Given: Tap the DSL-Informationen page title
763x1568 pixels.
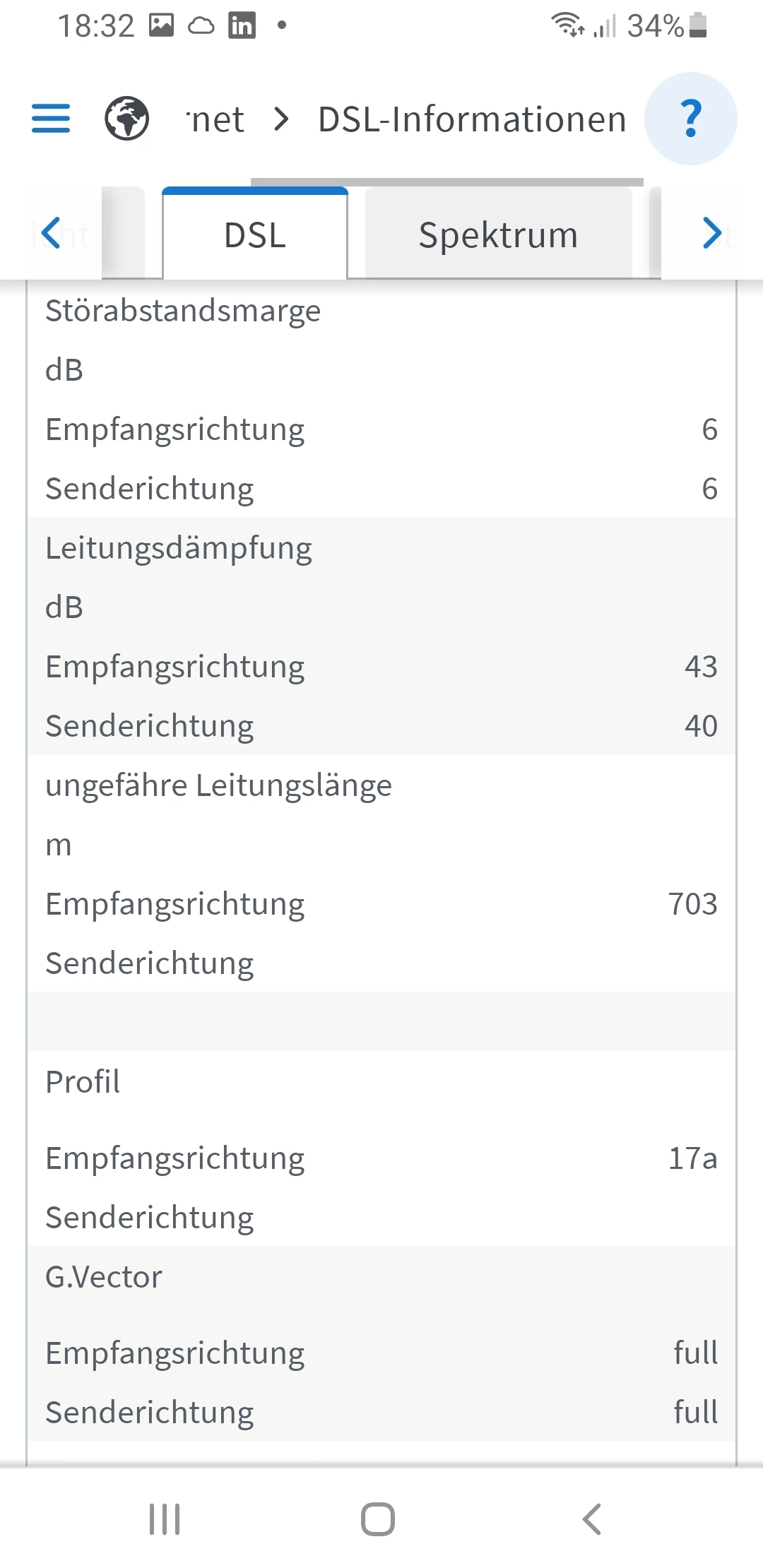Looking at the screenshot, I should pos(472,119).
